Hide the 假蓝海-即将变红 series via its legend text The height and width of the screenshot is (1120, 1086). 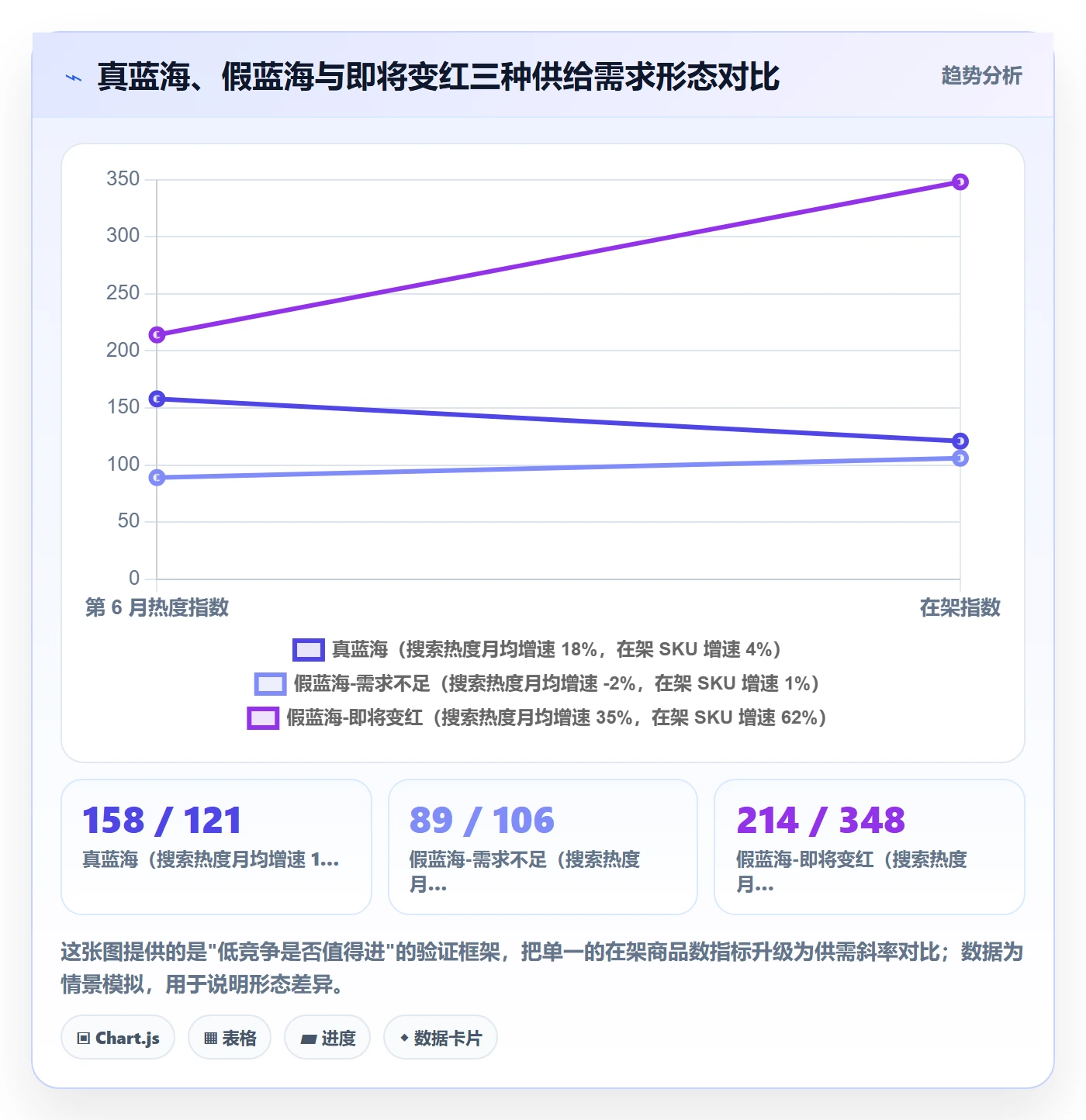[556, 717]
